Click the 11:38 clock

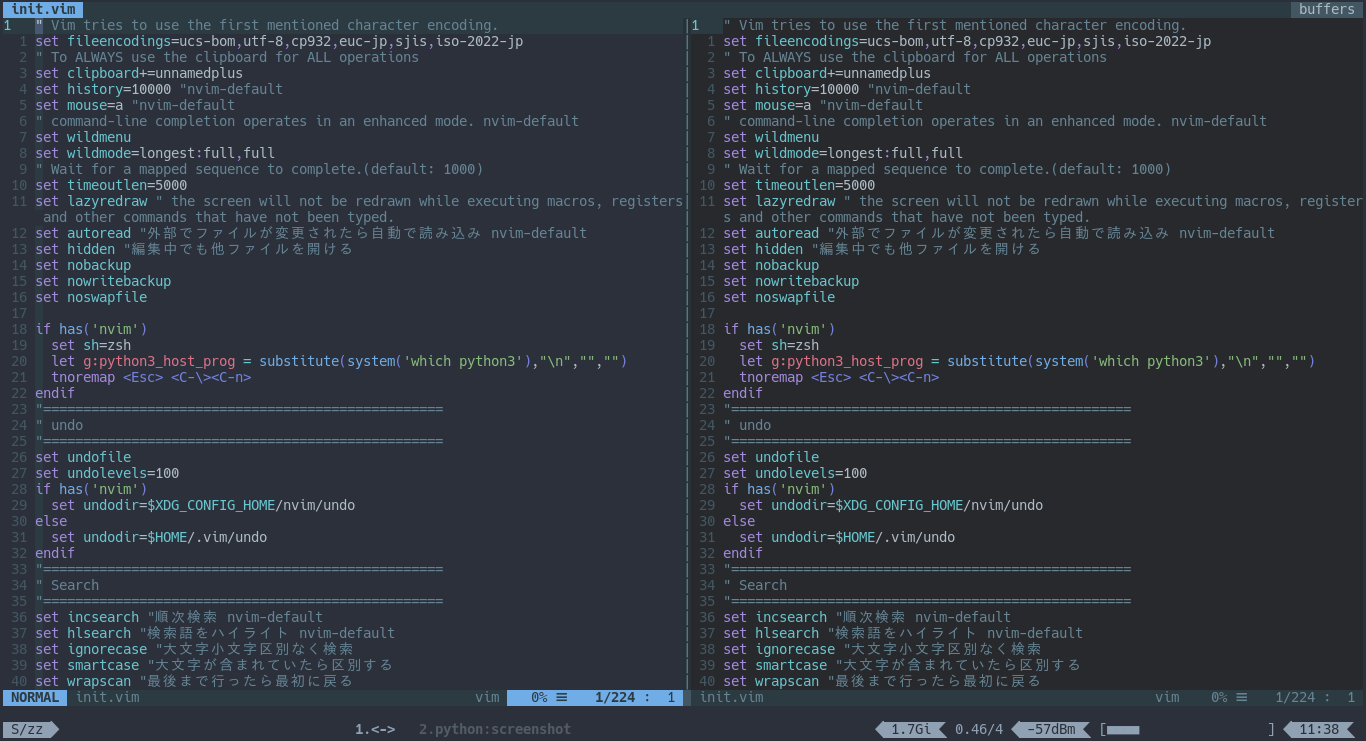click(x=1319, y=729)
